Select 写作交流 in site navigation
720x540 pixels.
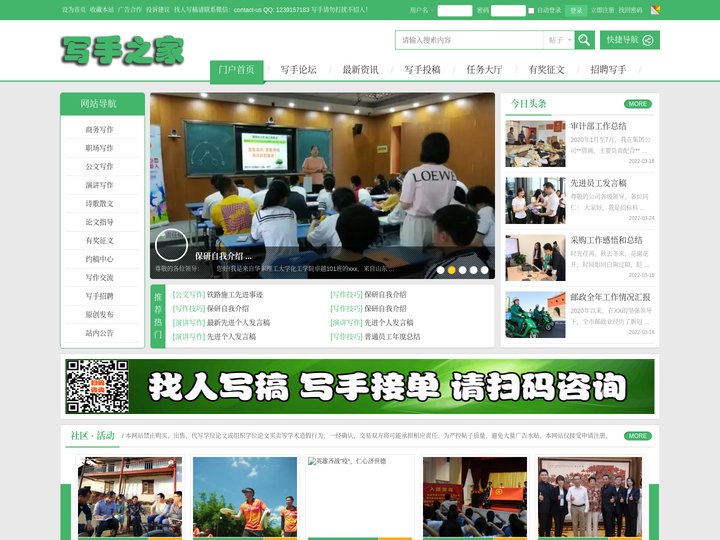click(x=100, y=277)
